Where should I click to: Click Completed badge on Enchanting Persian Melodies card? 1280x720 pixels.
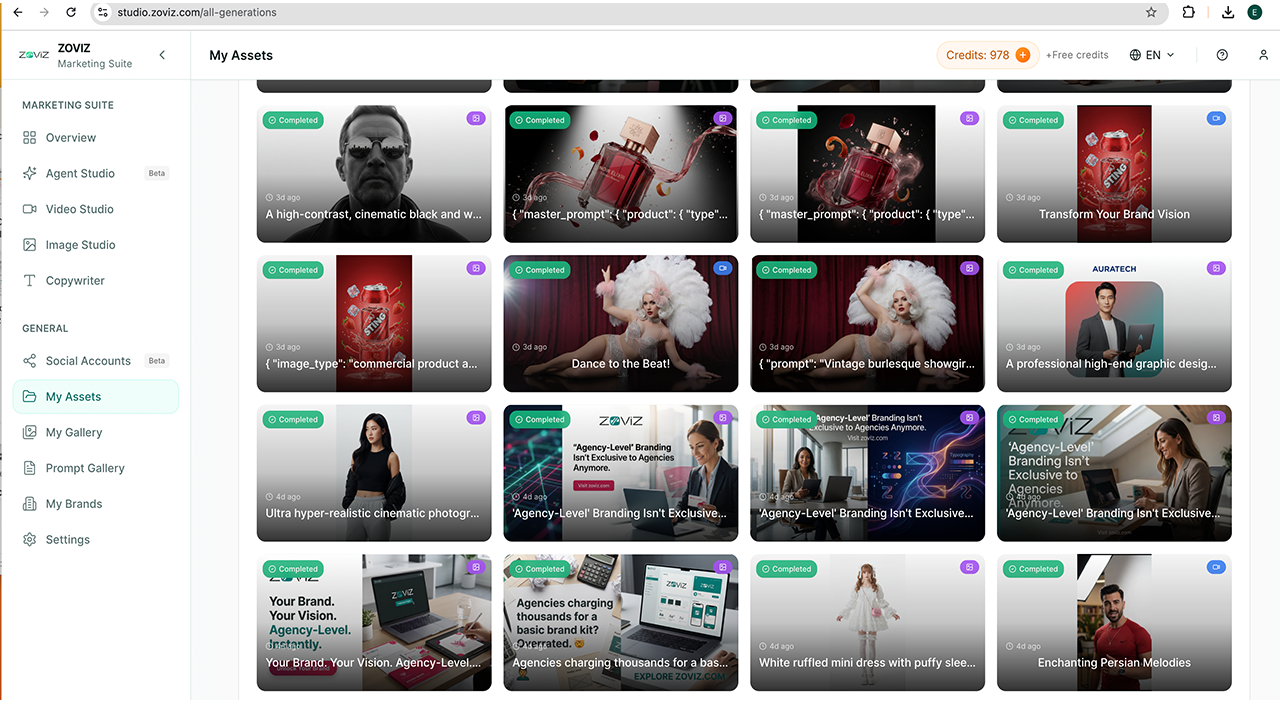(1033, 569)
